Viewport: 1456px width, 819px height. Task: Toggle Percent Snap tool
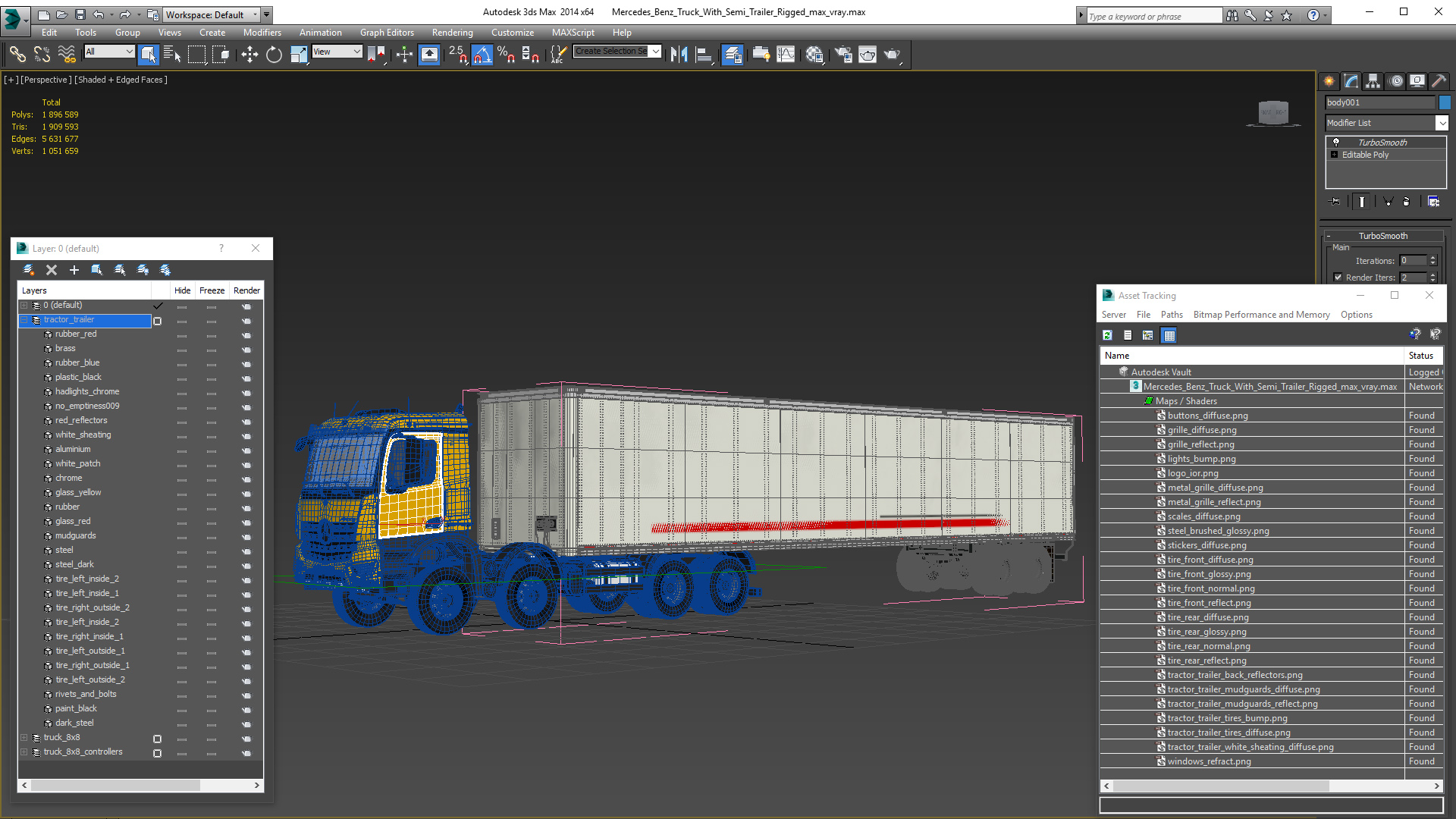(x=506, y=54)
